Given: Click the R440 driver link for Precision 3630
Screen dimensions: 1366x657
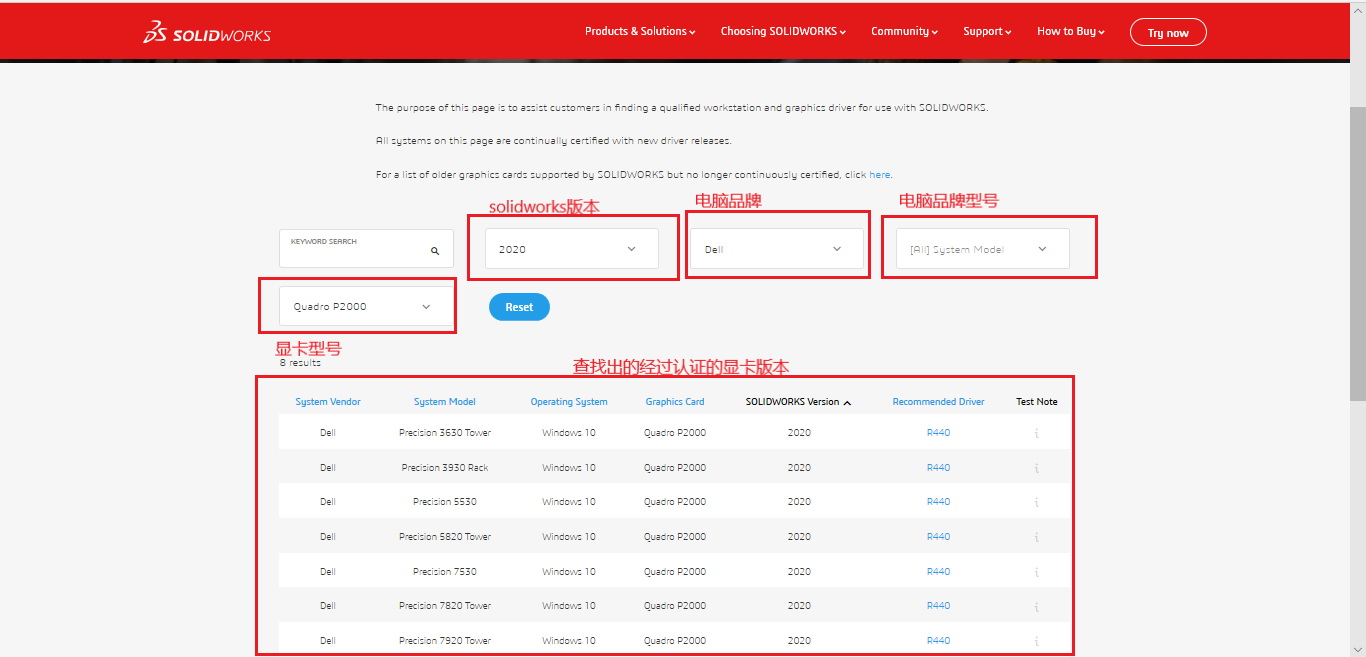Looking at the screenshot, I should (938, 433).
